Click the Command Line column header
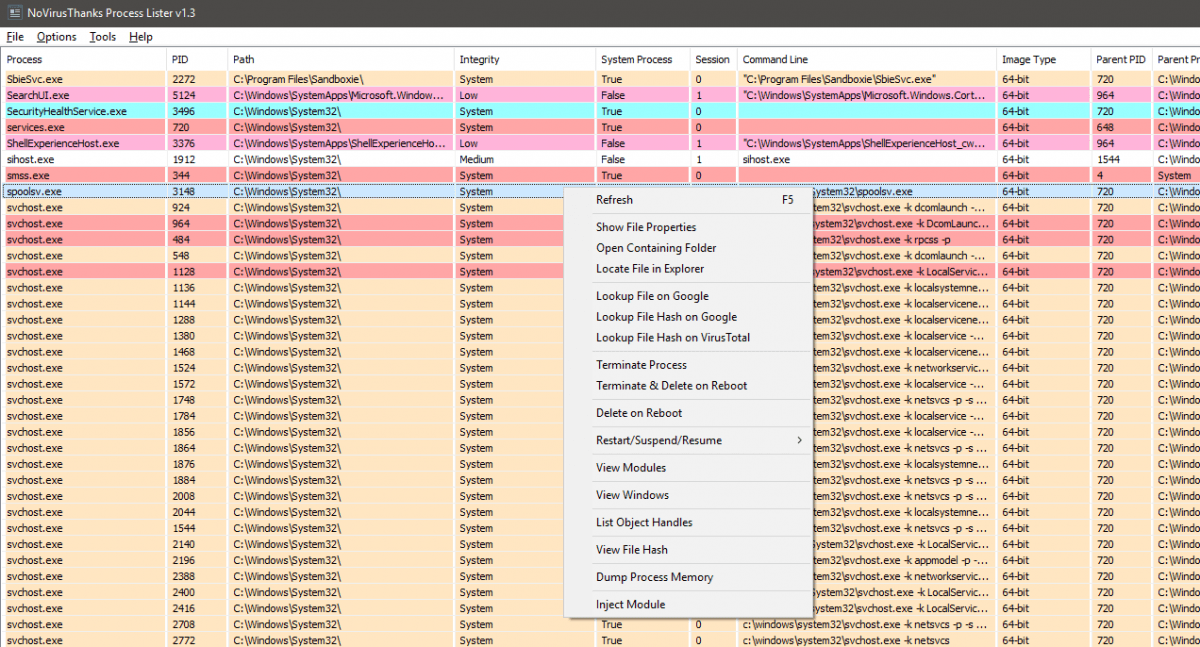Image resolution: width=1200 pixels, height=647 pixels. tap(775, 60)
